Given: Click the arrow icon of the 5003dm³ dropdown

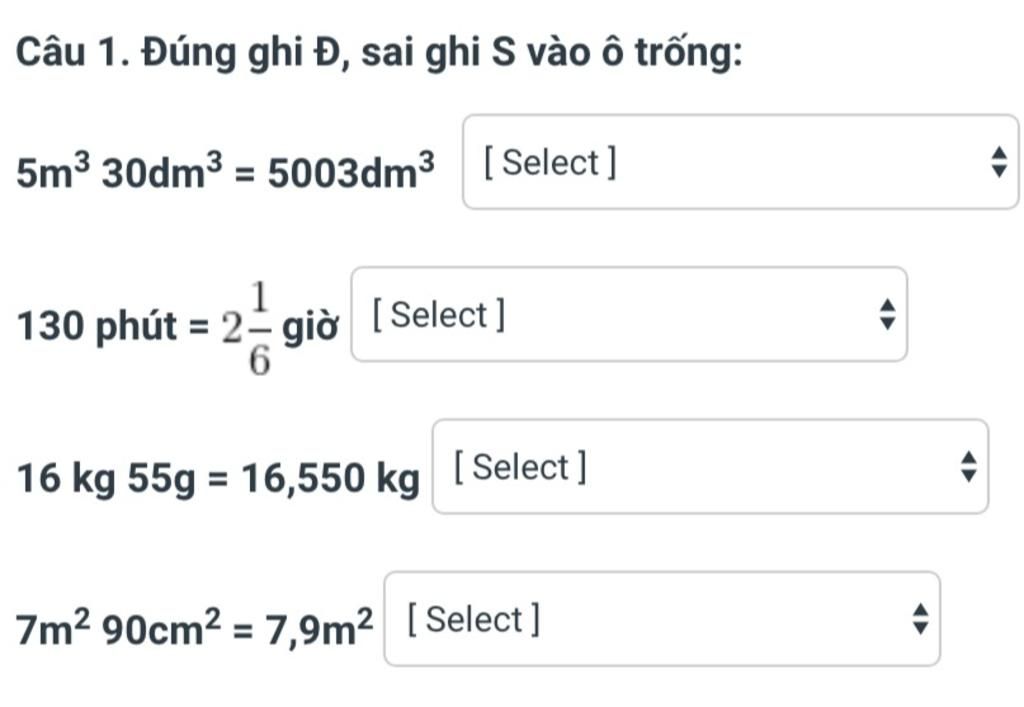Looking at the screenshot, I should point(999,162).
